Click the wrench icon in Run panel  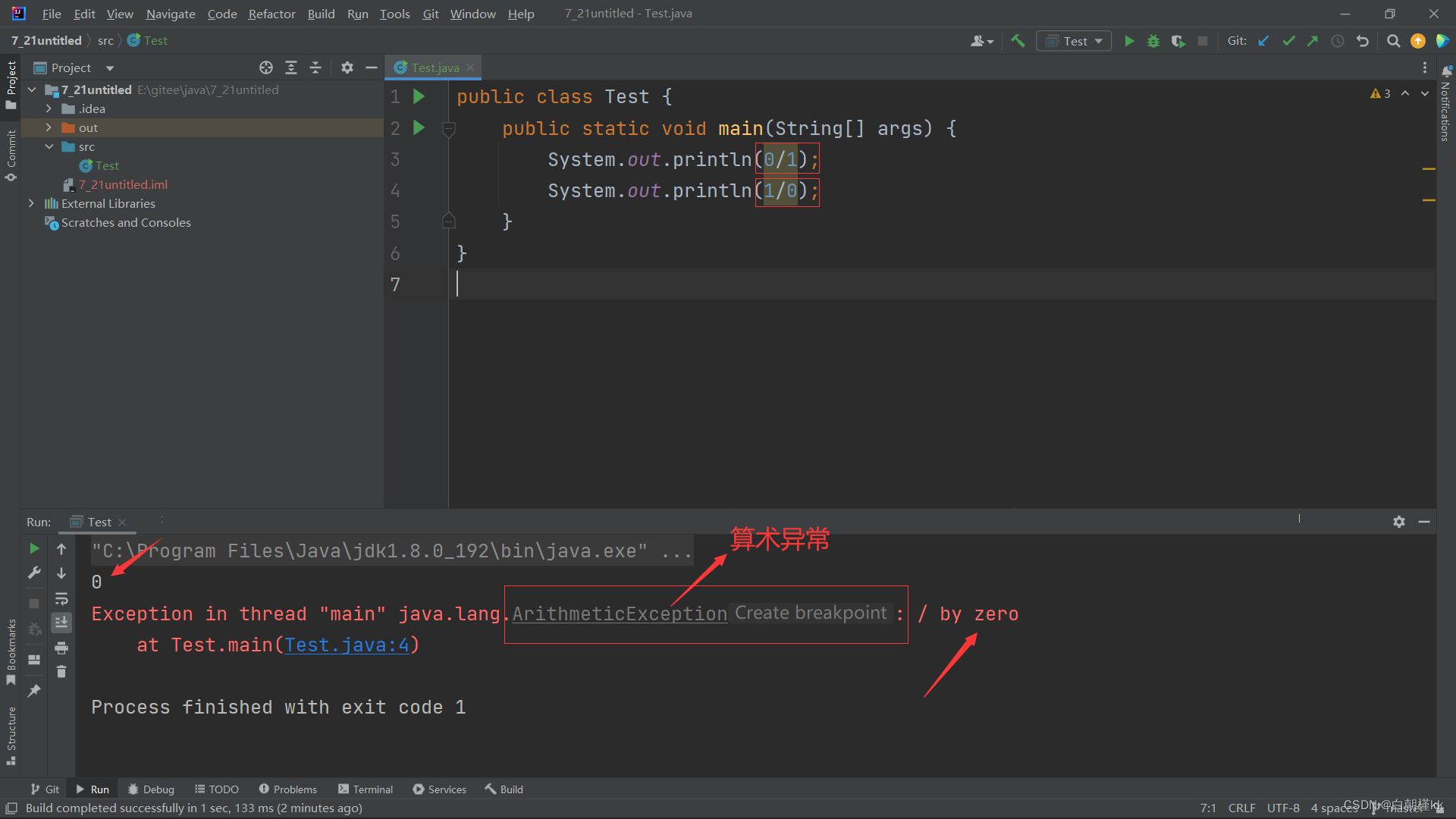pos(34,573)
